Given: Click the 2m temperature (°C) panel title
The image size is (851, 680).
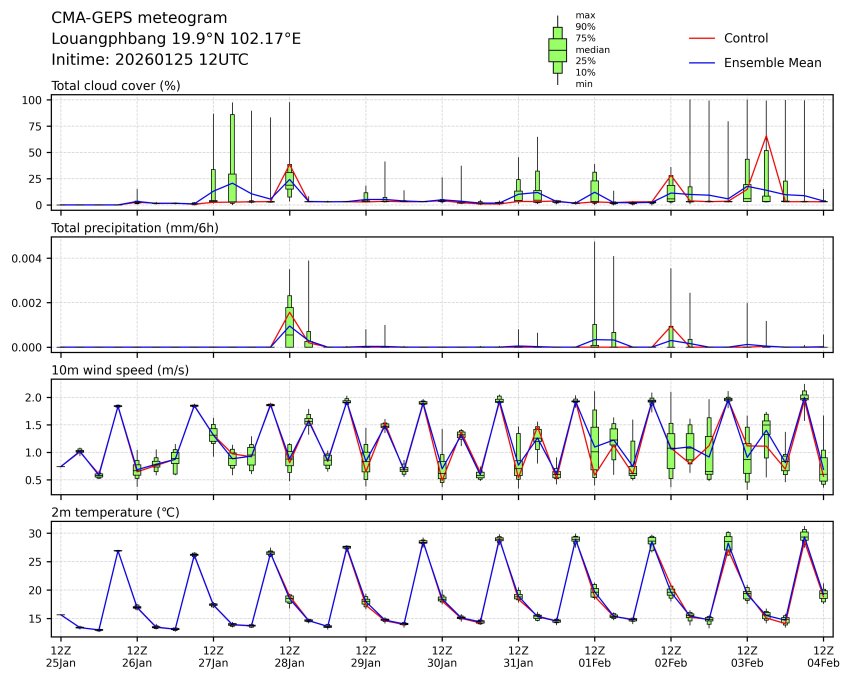Looking at the screenshot, I should pyautogui.click(x=118, y=513).
